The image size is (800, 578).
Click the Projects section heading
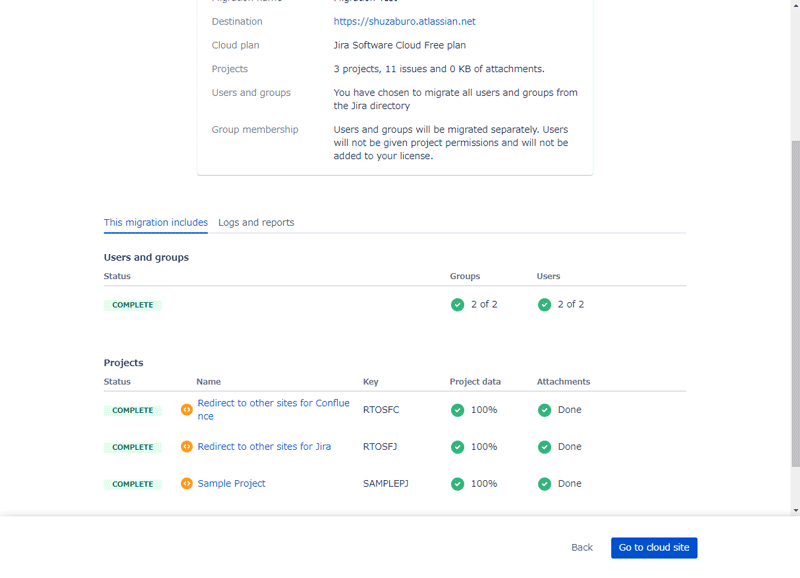click(123, 363)
